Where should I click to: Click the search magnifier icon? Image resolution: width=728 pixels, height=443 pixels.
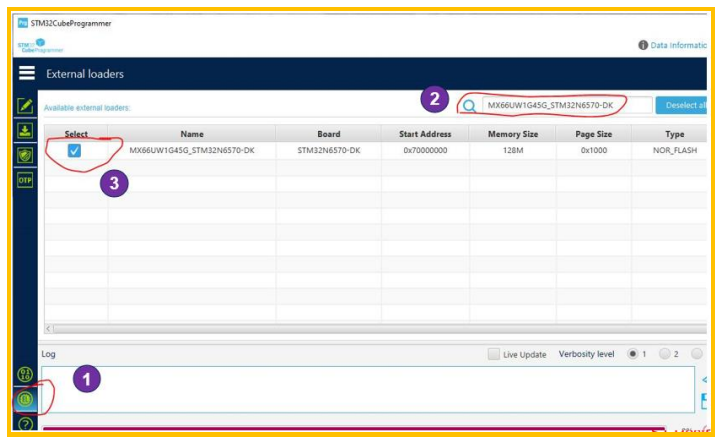469,106
